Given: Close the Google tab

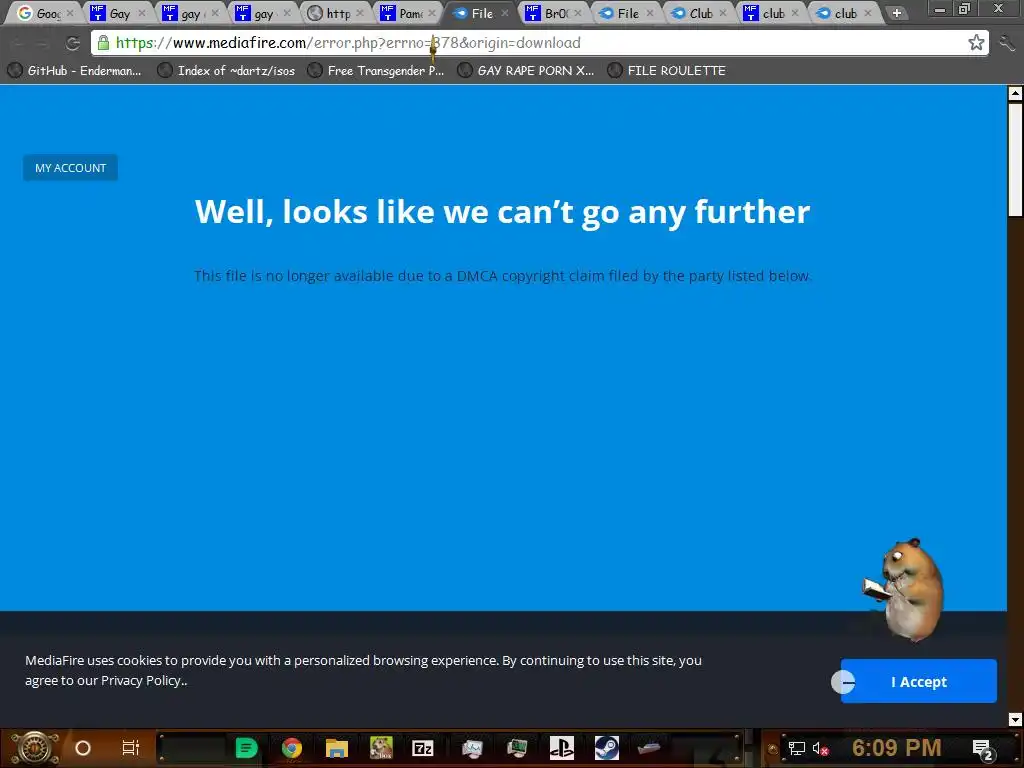Looking at the screenshot, I should 70,13.
